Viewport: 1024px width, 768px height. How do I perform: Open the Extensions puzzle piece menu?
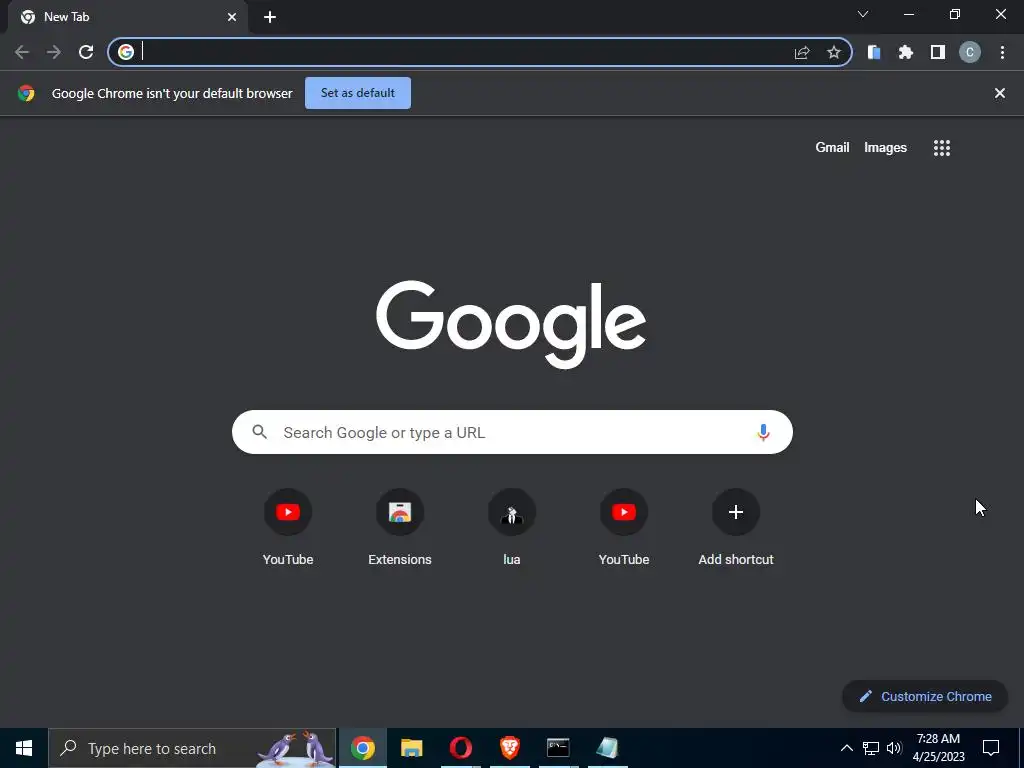[x=906, y=52]
